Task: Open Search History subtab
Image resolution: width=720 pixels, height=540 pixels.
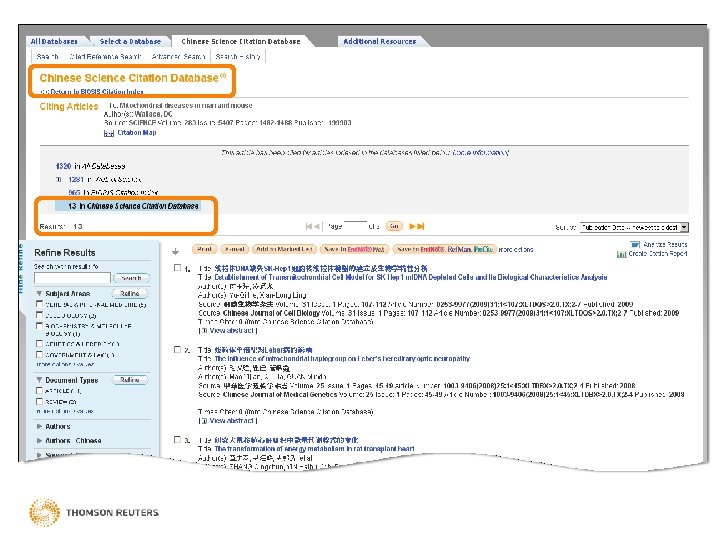Action: click(238, 56)
